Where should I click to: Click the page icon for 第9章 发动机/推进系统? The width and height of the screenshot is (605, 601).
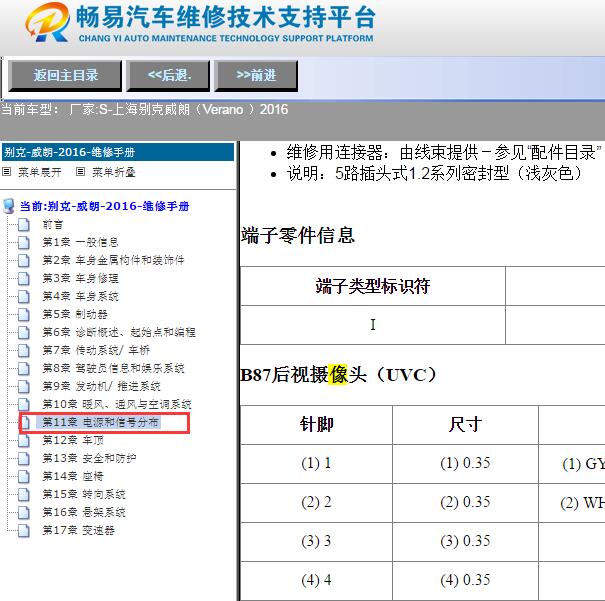tap(24, 387)
